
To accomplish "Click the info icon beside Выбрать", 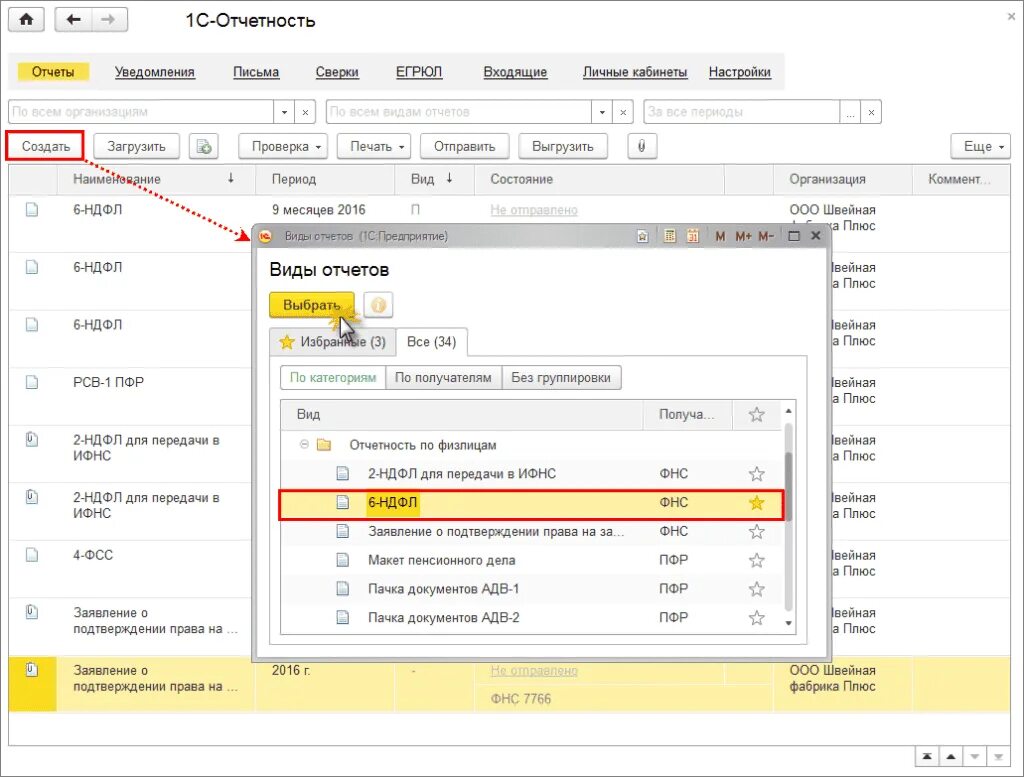I will point(378,305).
